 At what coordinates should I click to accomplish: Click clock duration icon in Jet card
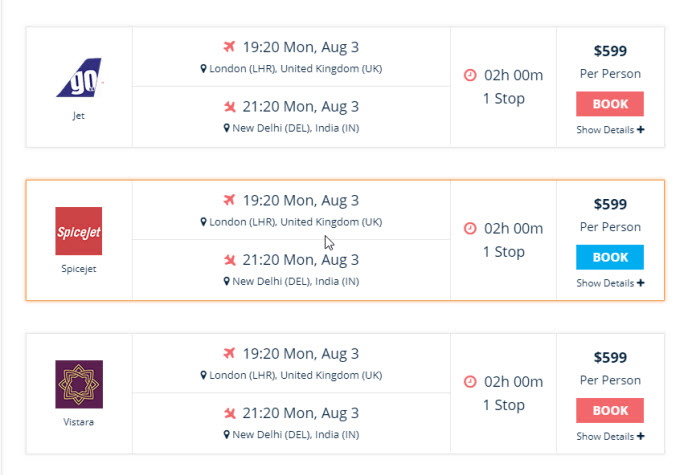tap(471, 75)
